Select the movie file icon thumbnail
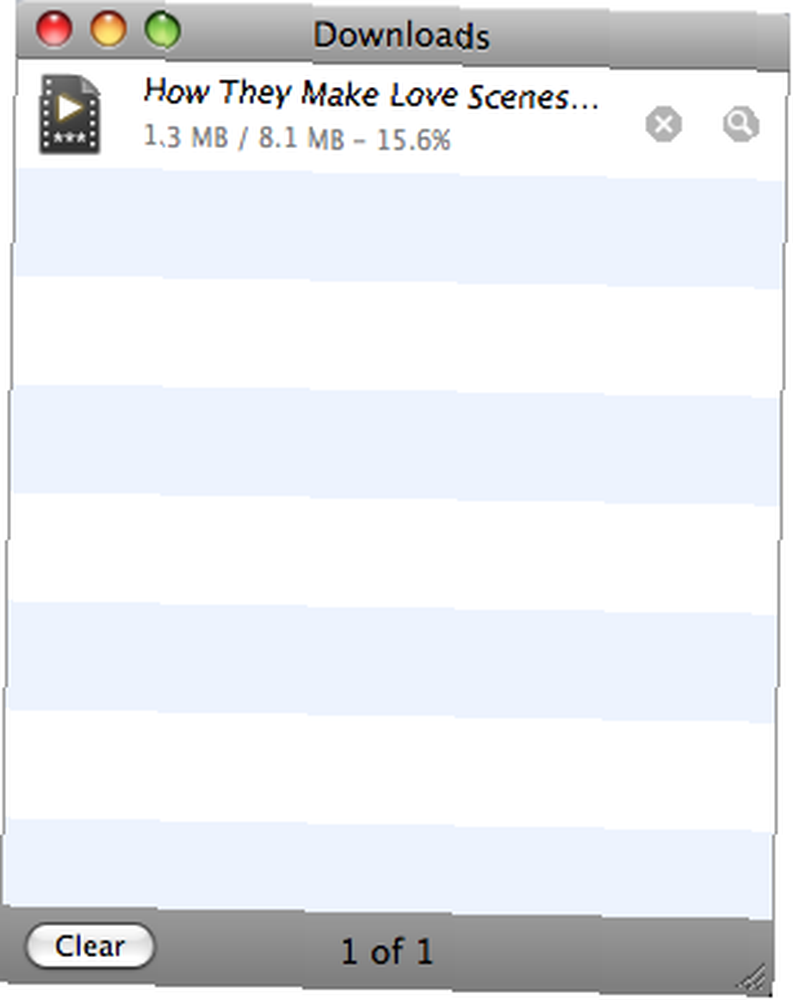793x1000 pixels. point(70,114)
